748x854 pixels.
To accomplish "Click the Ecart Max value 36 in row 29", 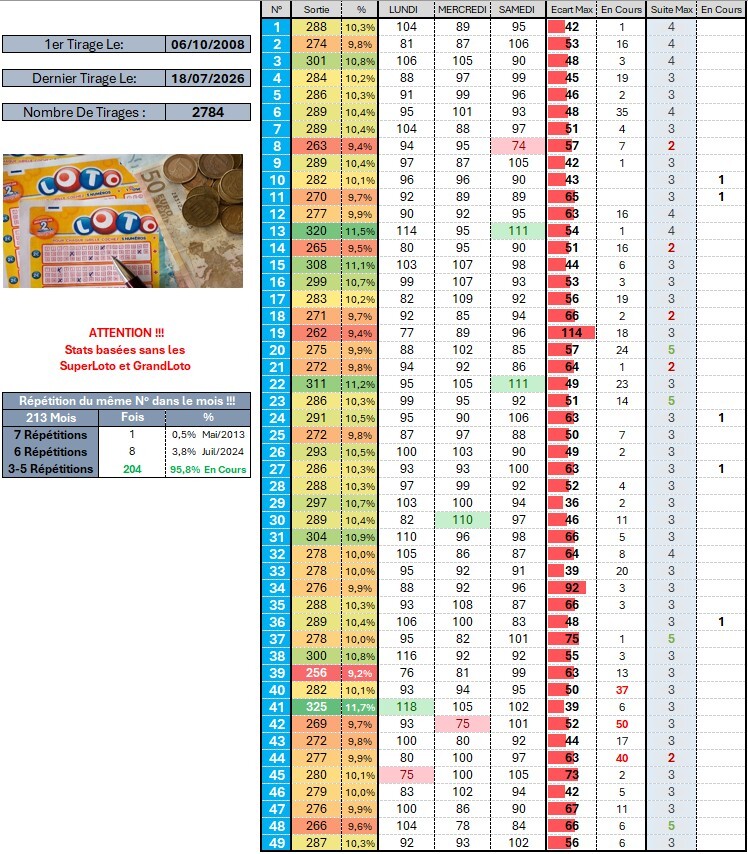I will point(571,503).
